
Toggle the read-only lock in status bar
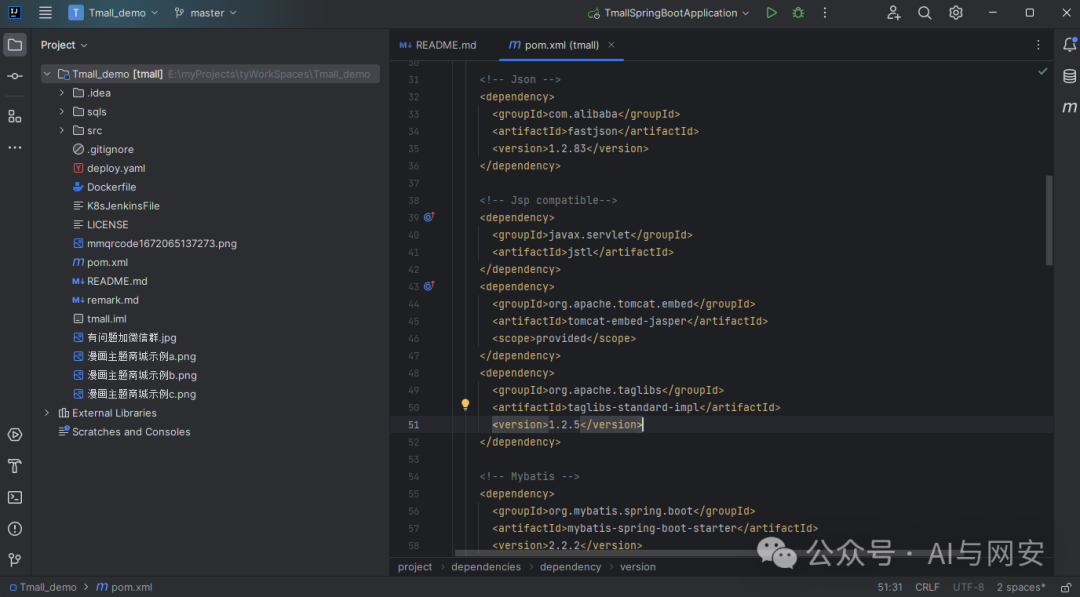[1065, 587]
